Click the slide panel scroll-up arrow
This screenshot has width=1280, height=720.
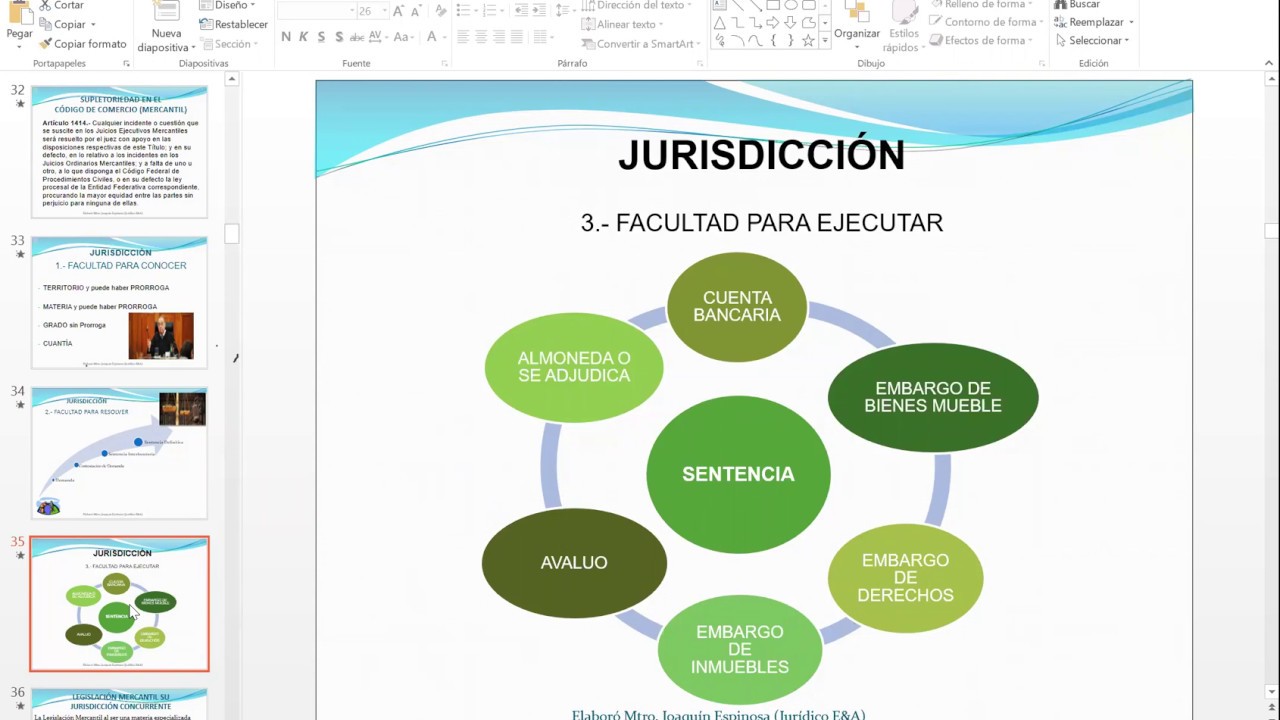[x=232, y=79]
